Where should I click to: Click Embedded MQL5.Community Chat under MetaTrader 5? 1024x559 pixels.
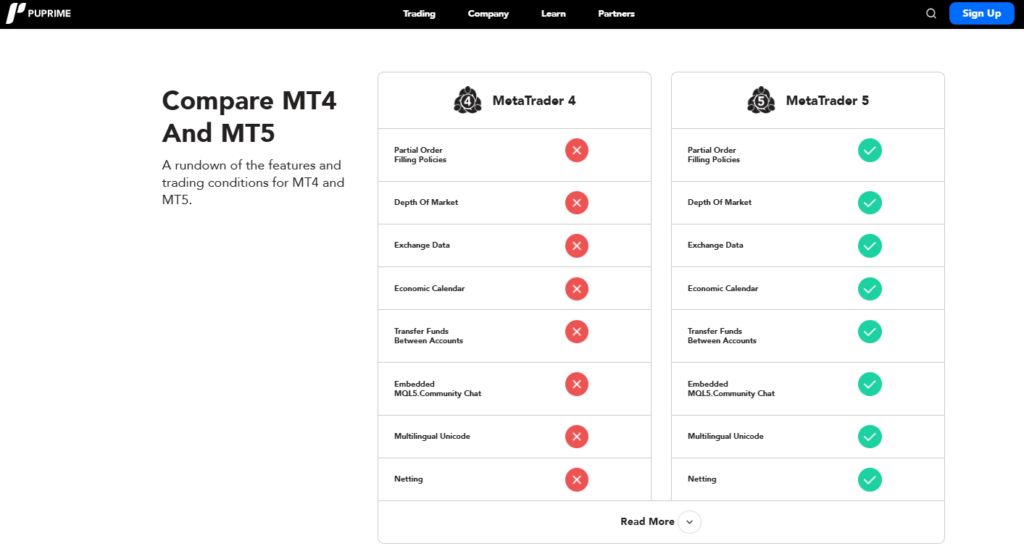(x=731, y=389)
